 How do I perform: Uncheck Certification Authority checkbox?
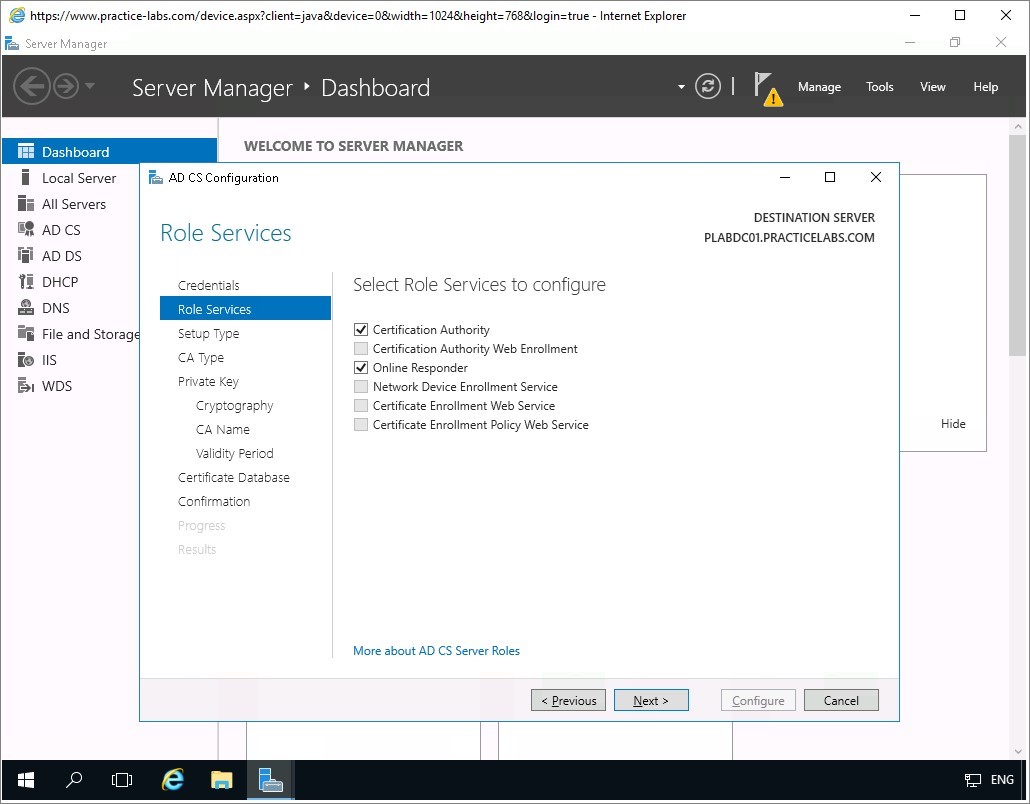click(x=361, y=330)
